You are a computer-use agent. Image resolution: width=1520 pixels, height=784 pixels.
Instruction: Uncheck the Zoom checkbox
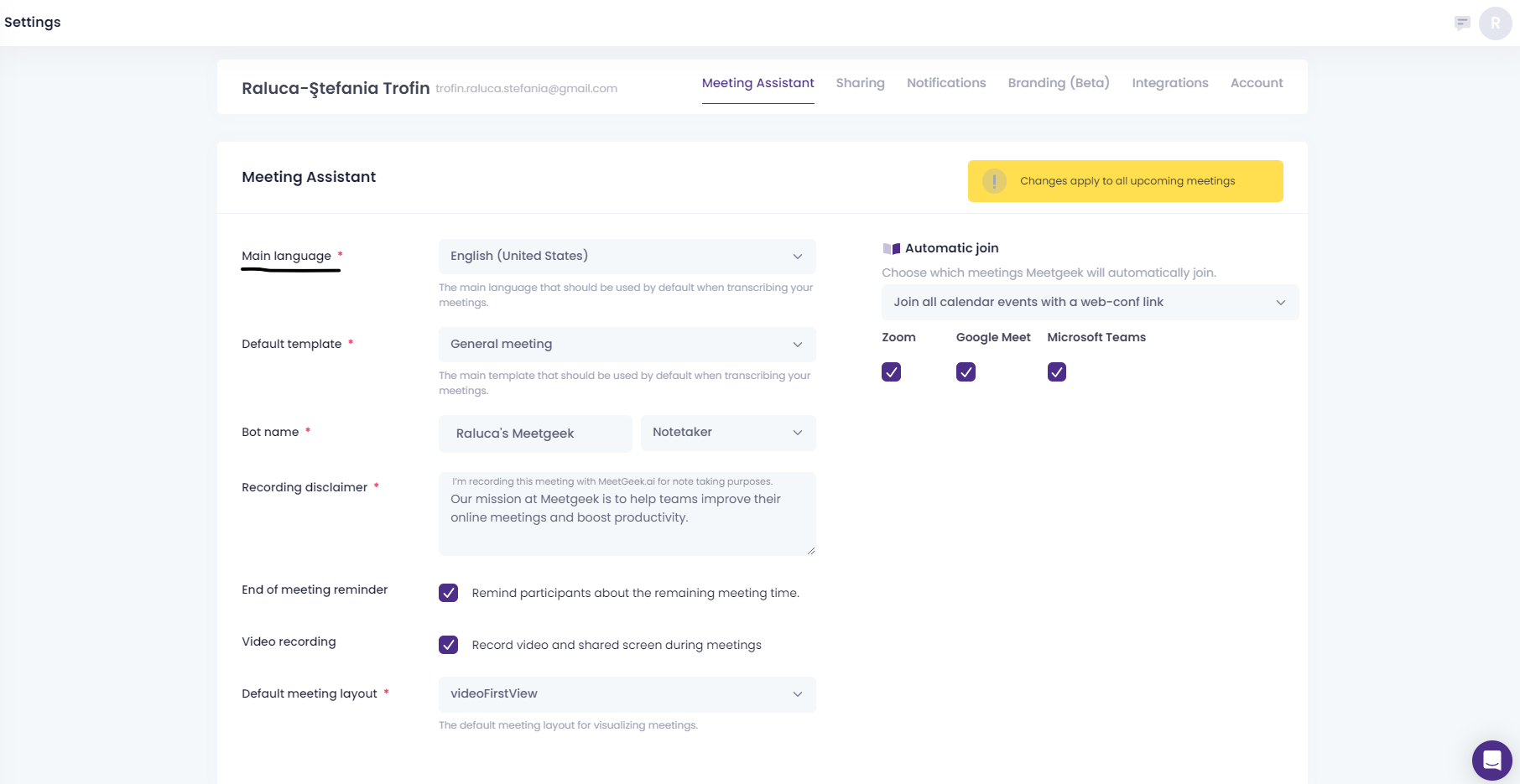[x=891, y=372]
